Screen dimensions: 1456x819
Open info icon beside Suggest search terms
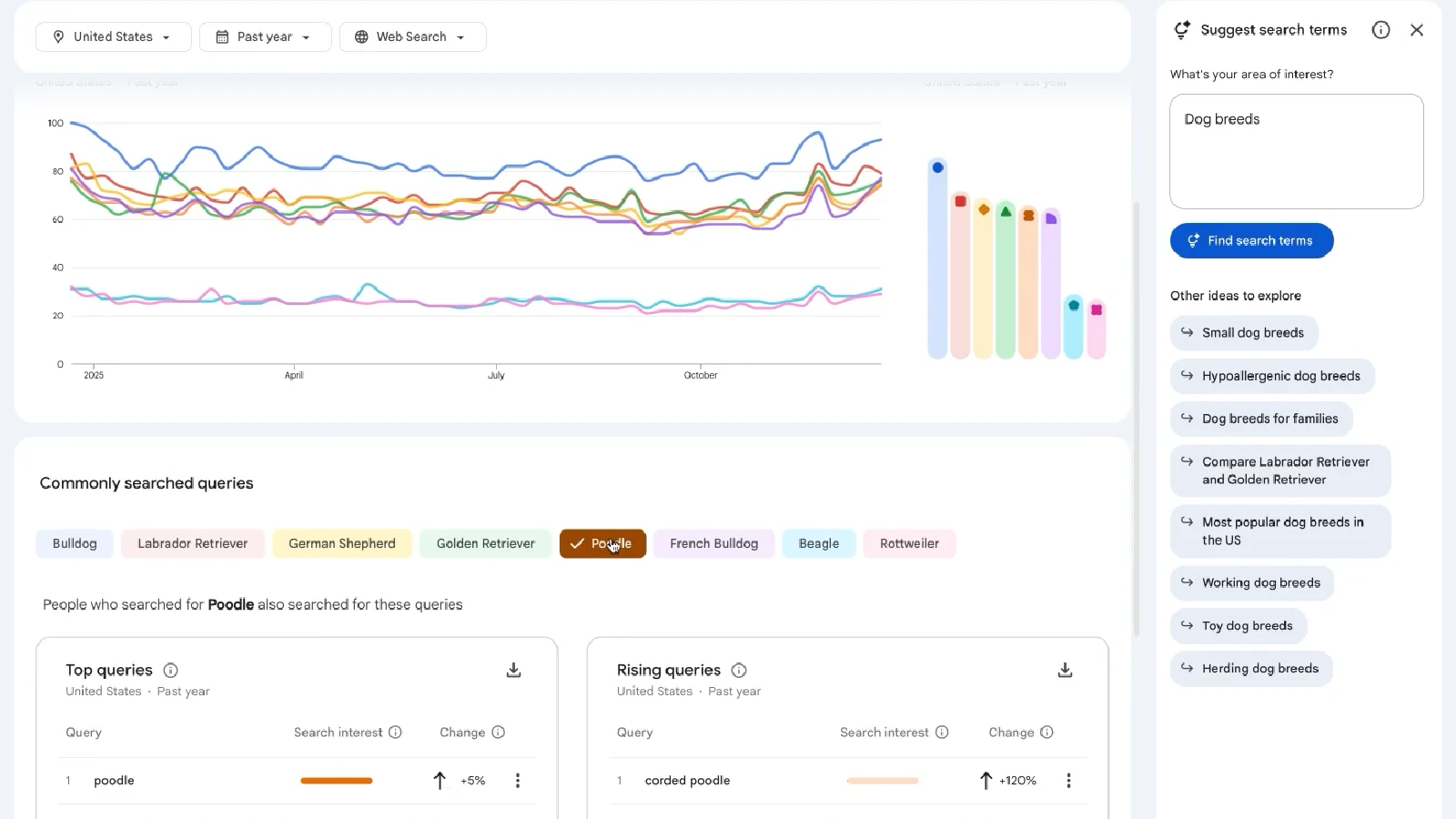pos(1380,30)
